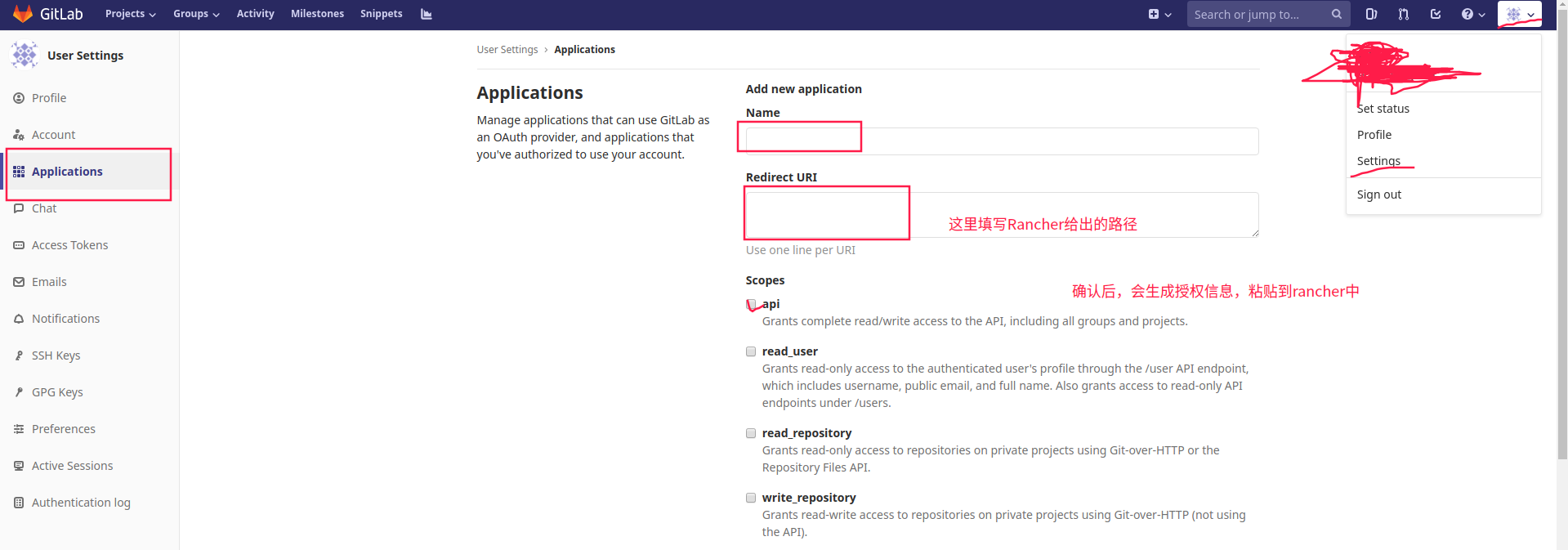Enable the read_repository scope checkbox
The height and width of the screenshot is (550, 1568).
click(751, 433)
